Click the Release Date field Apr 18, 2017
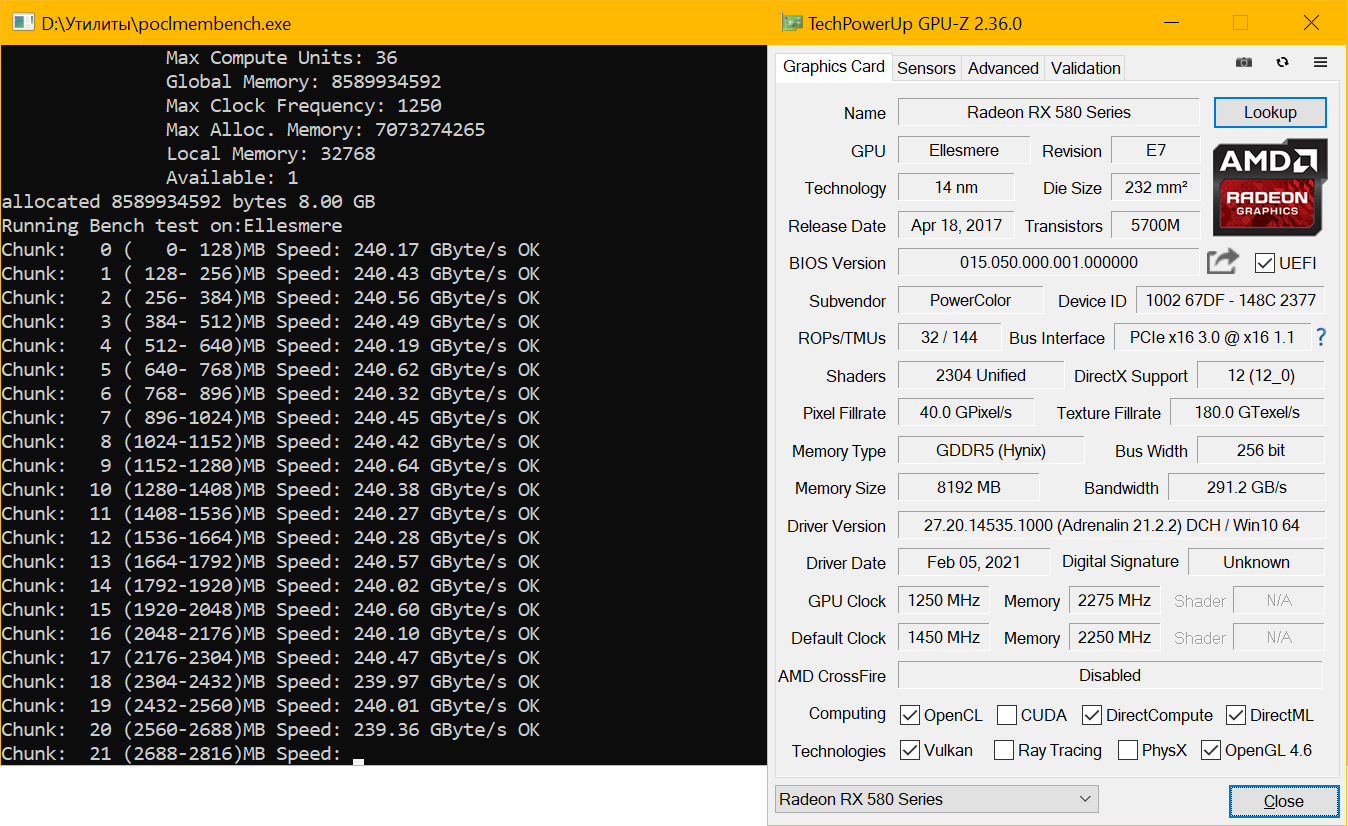Image resolution: width=1348 pixels, height=826 pixels. coord(955,225)
